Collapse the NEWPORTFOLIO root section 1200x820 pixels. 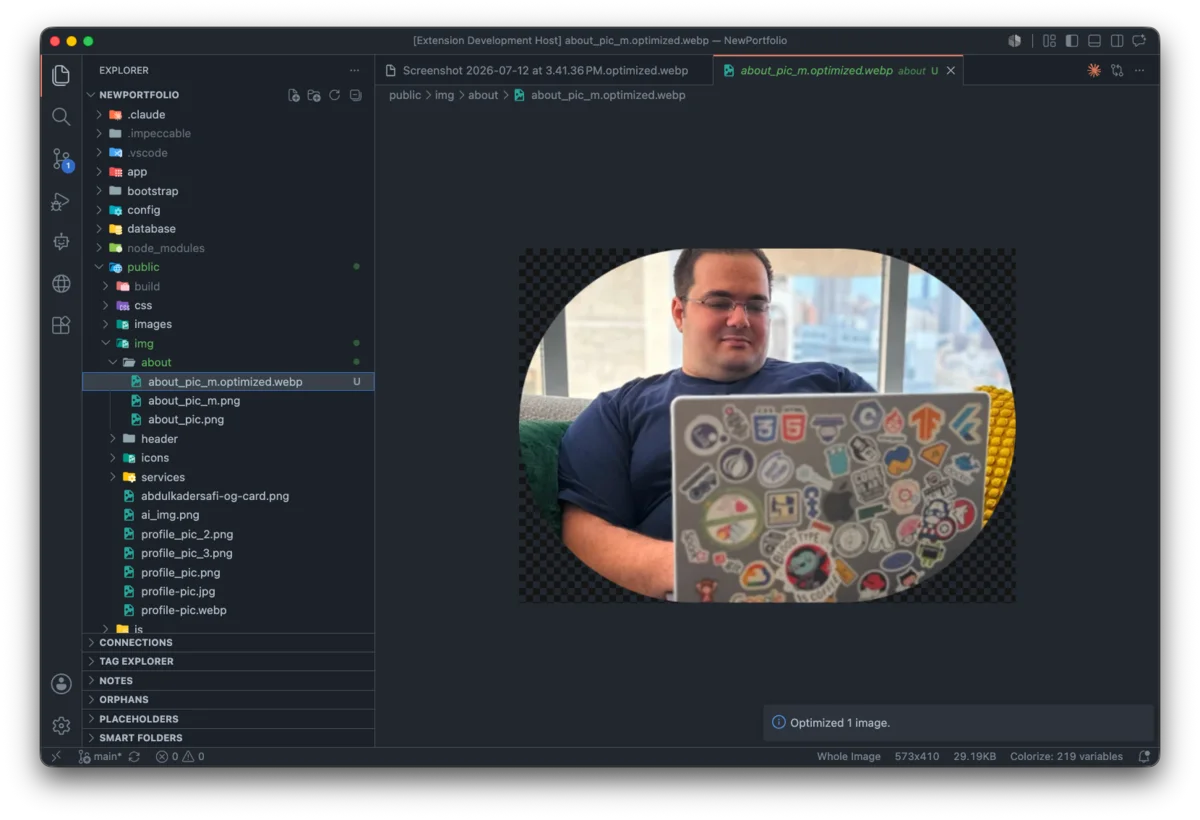click(138, 95)
